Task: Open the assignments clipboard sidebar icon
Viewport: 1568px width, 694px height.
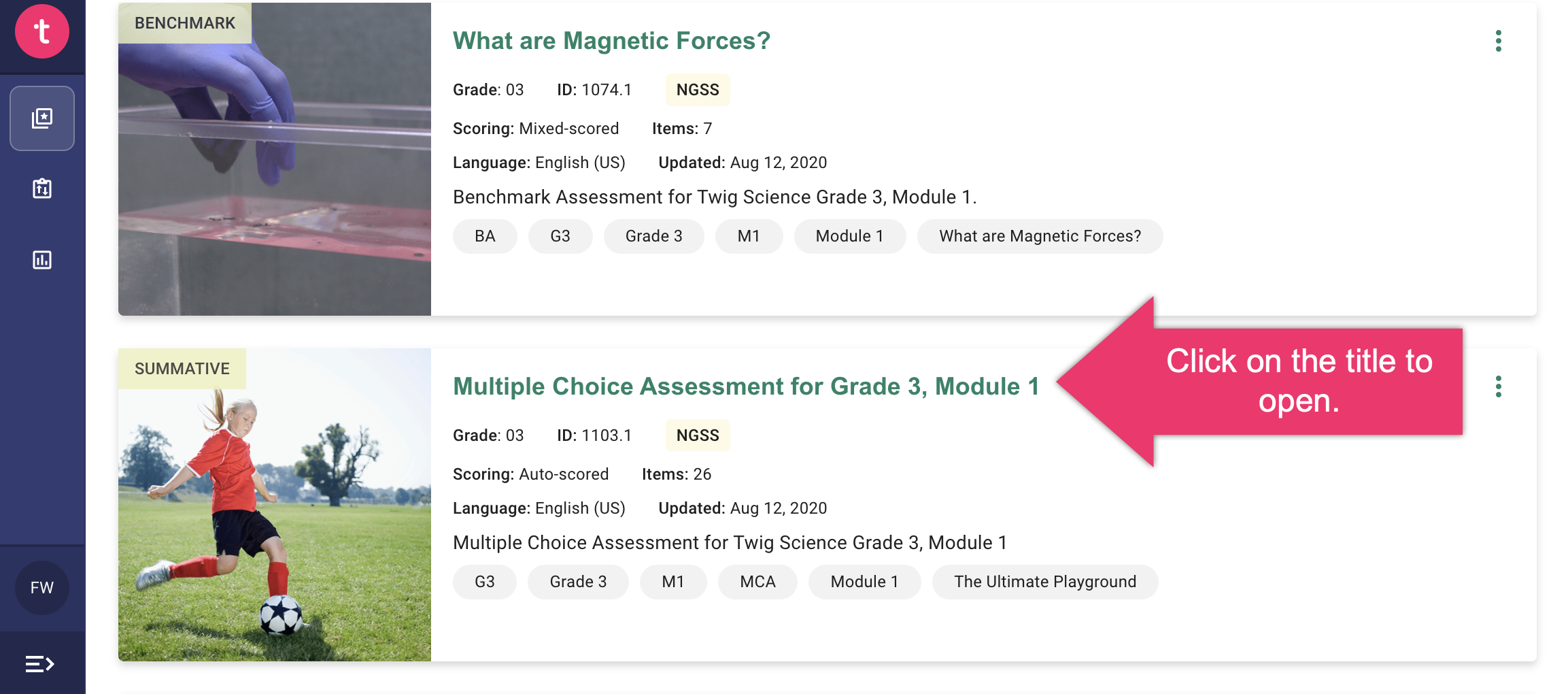Action: click(x=42, y=188)
